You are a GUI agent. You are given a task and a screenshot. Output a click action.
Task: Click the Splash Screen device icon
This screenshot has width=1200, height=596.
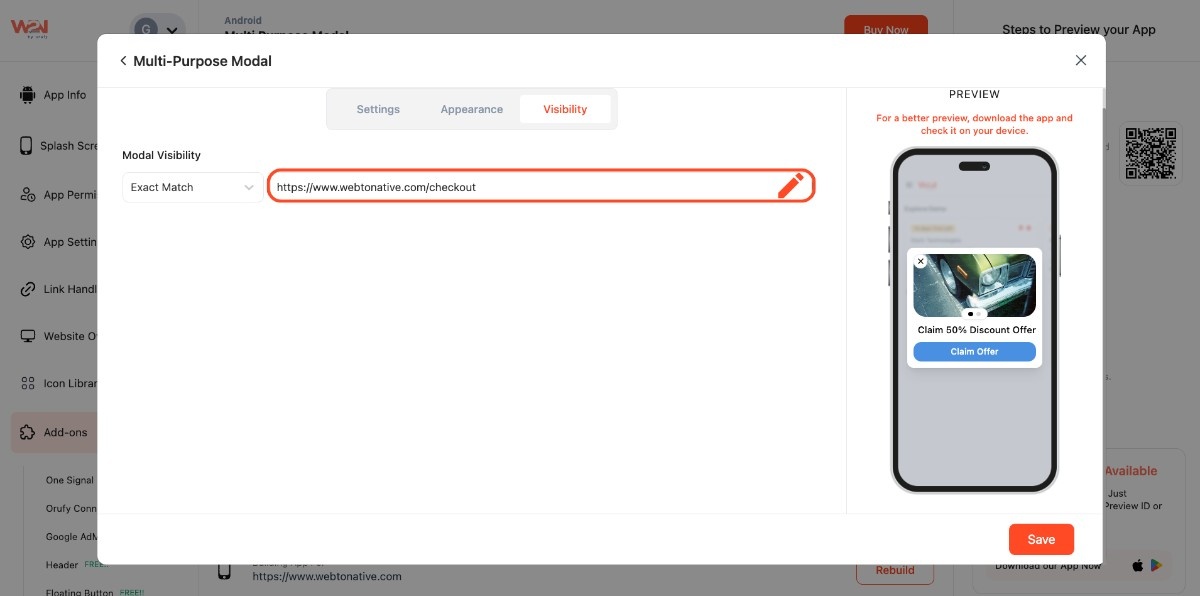27,146
